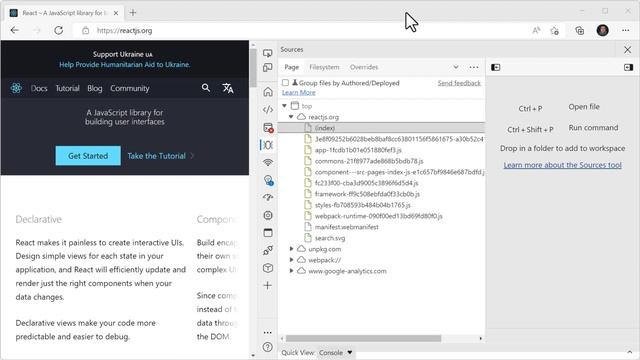Open the user profile avatar

click(x=602, y=30)
